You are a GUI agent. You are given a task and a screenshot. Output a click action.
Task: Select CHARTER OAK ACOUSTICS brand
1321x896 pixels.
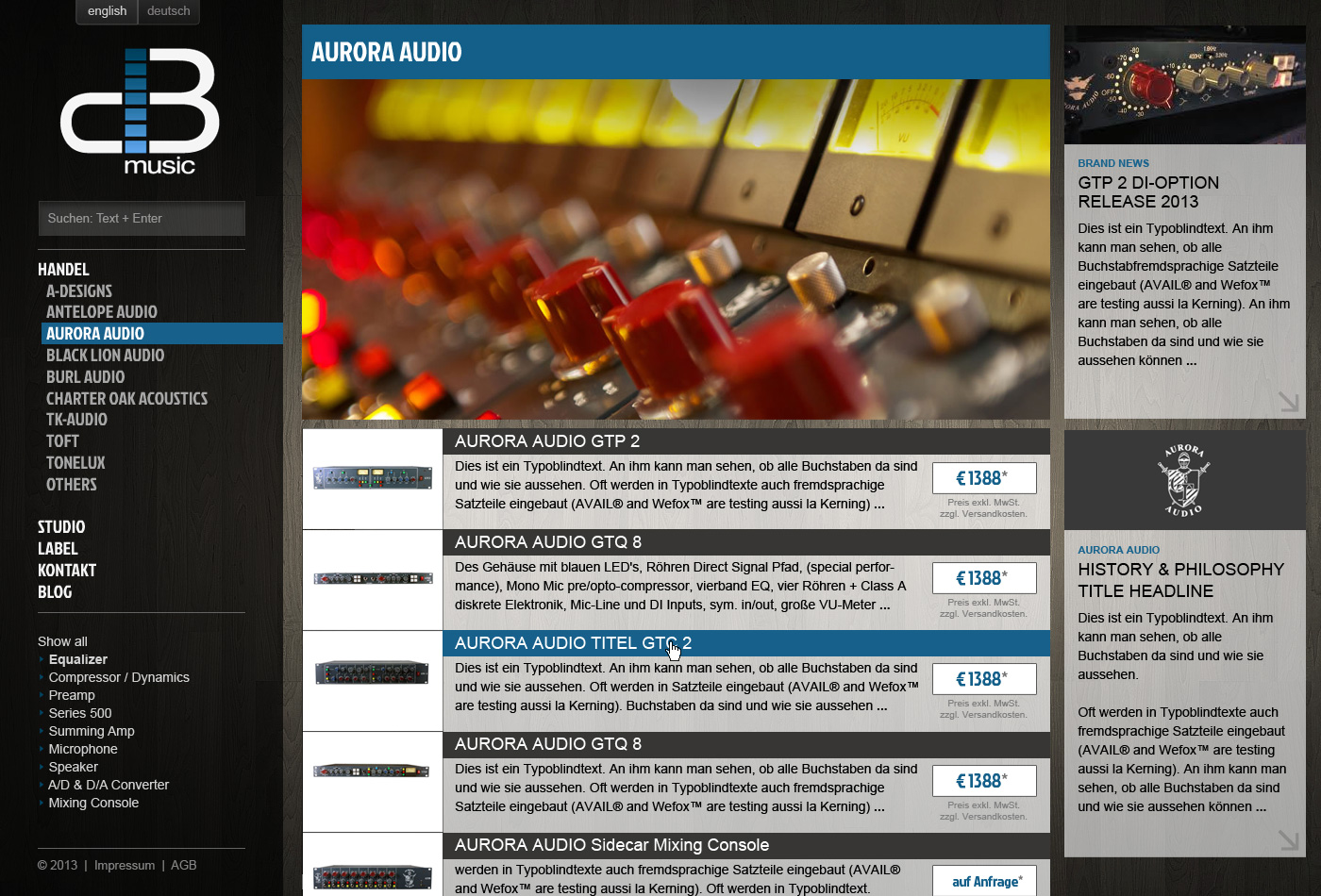[x=126, y=399]
